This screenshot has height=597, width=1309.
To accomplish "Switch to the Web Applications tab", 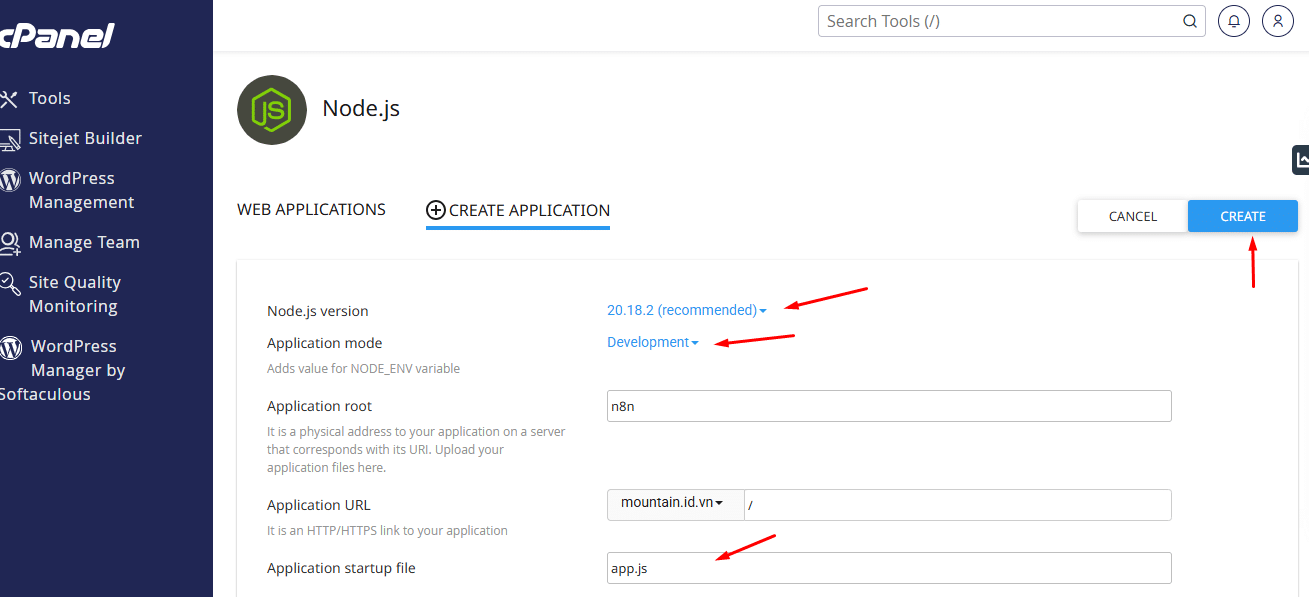I will [x=311, y=210].
